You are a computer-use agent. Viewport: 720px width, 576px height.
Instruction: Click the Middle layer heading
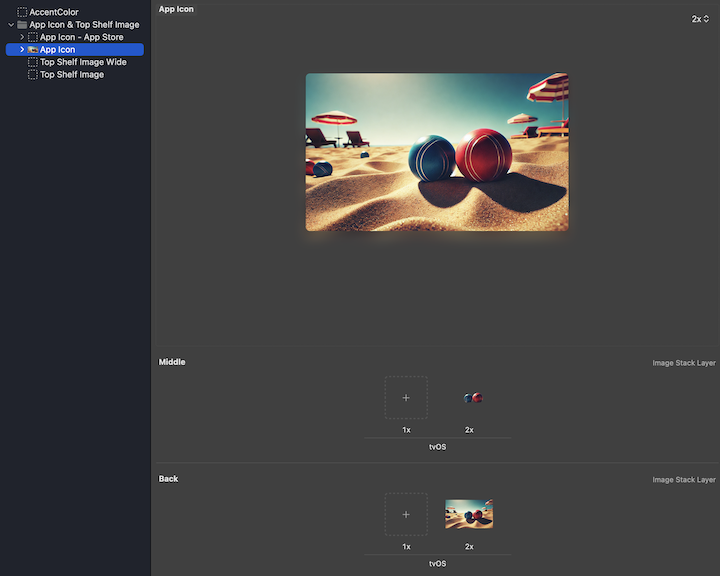172,362
